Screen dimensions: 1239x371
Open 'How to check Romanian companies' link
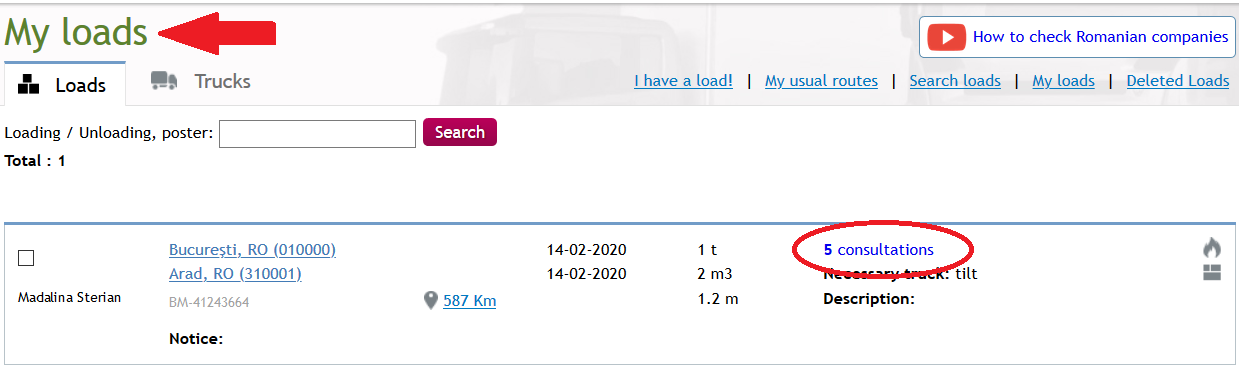(x=1100, y=37)
